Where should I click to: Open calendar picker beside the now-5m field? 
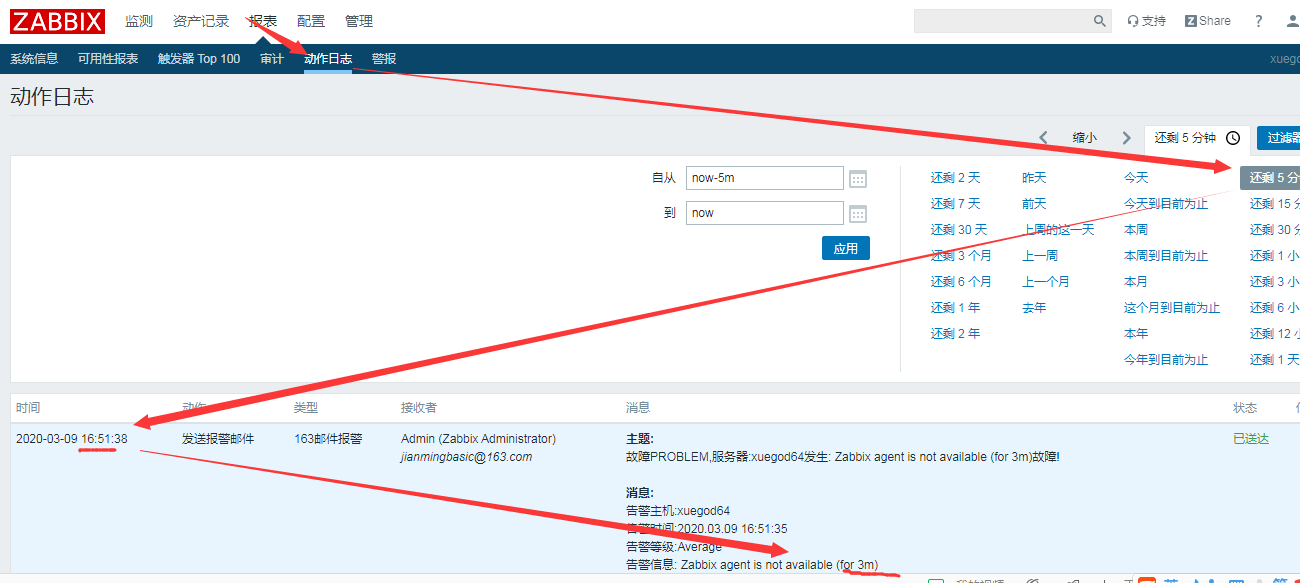click(x=857, y=179)
